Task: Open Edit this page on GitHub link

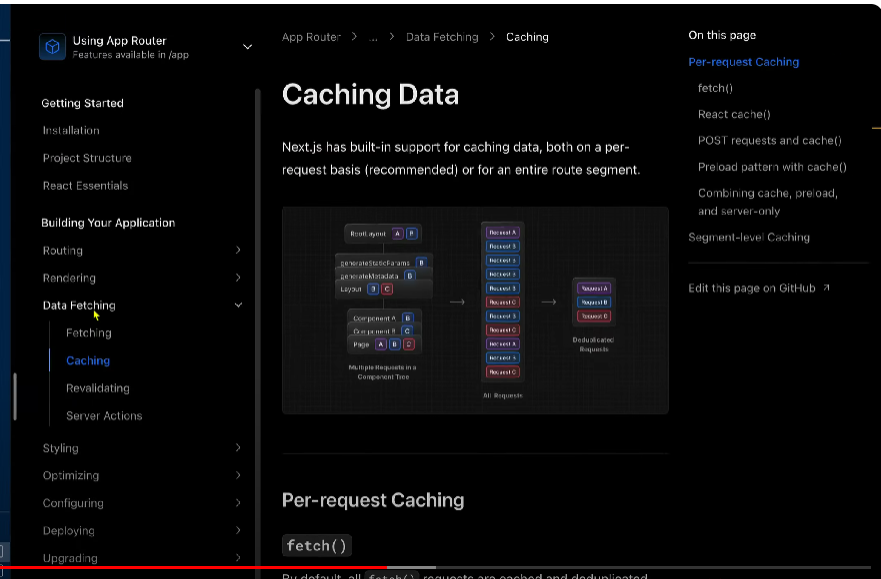Action: [x=752, y=288]
